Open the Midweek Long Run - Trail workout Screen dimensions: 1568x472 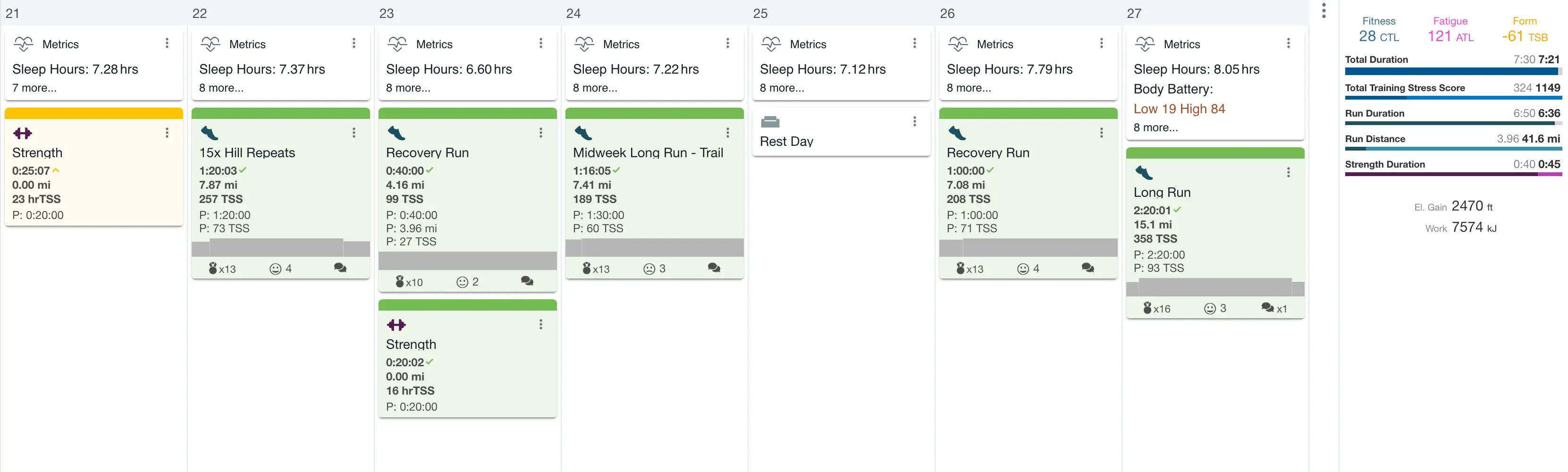pos(648,153)
